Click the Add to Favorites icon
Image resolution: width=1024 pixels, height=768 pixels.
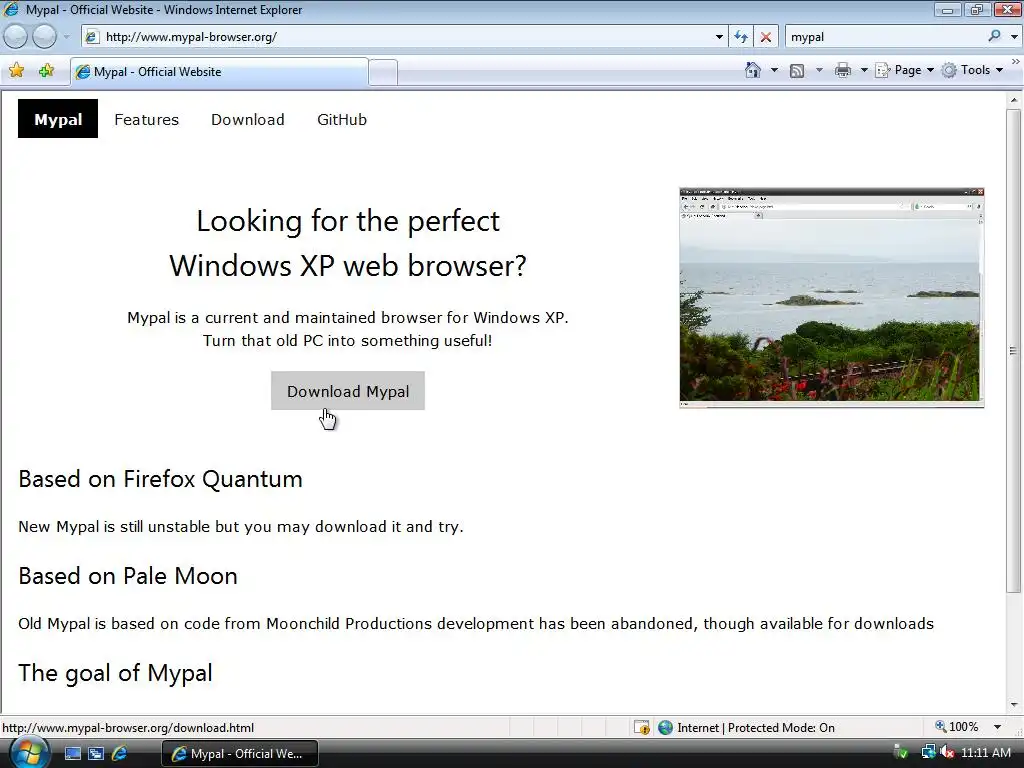(46, 71)
